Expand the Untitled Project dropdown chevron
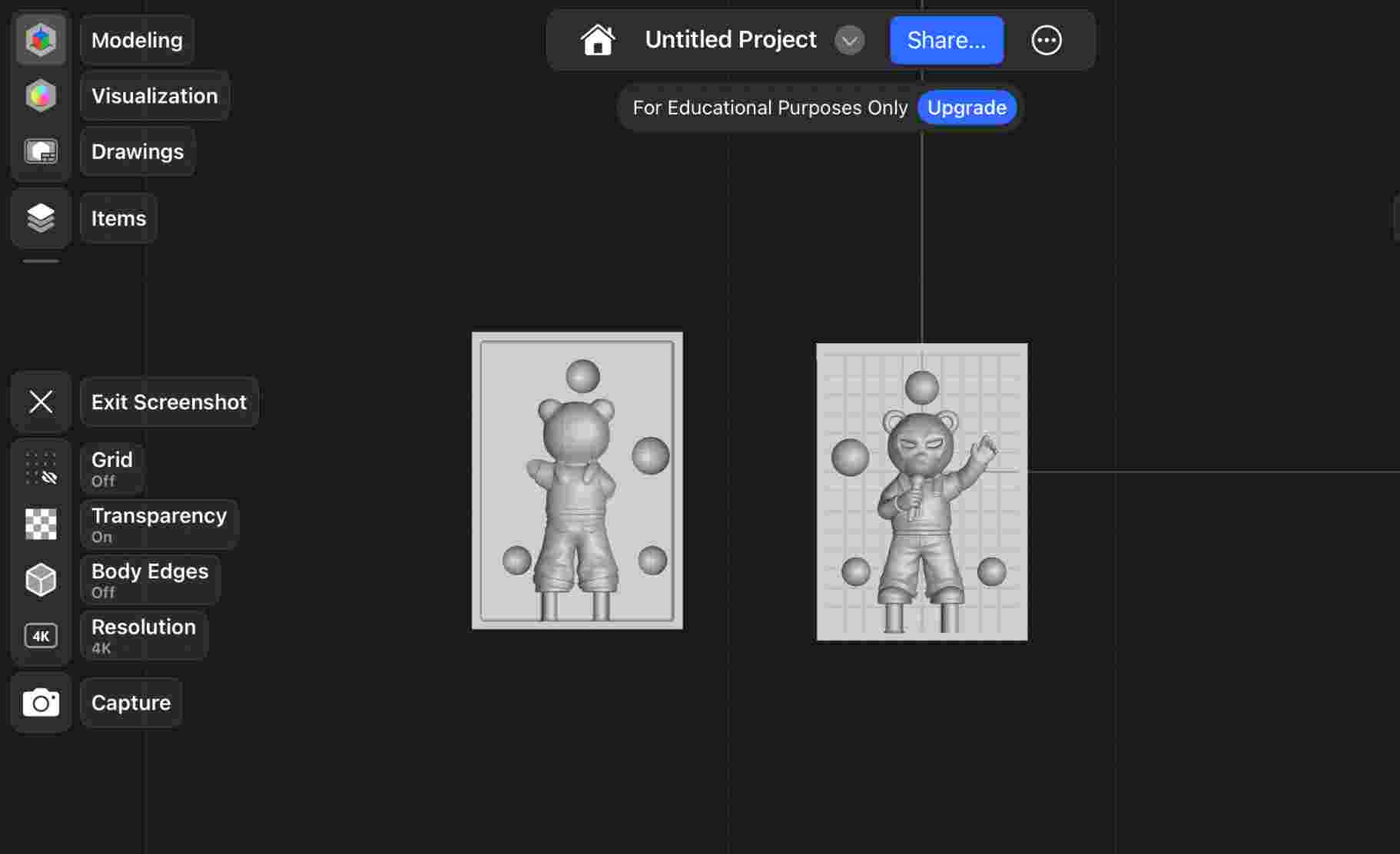This screenshot has width=1400, height=854. click(x=850, y=40)
